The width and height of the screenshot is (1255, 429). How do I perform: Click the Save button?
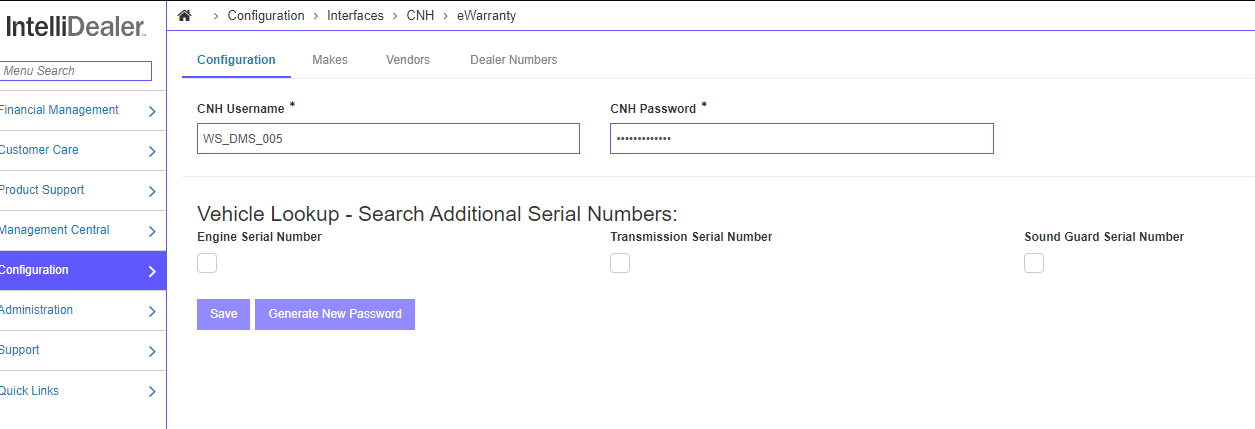click(x=224, y=314)
